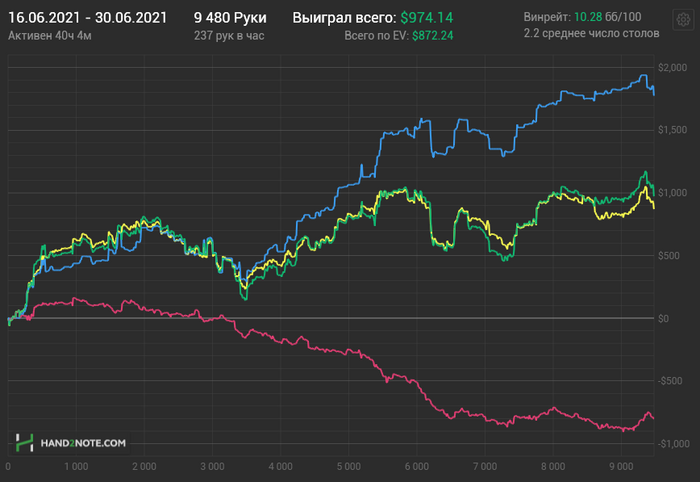
Task: Click the -$1,000 y-axis label
Action: coord(674,444)
